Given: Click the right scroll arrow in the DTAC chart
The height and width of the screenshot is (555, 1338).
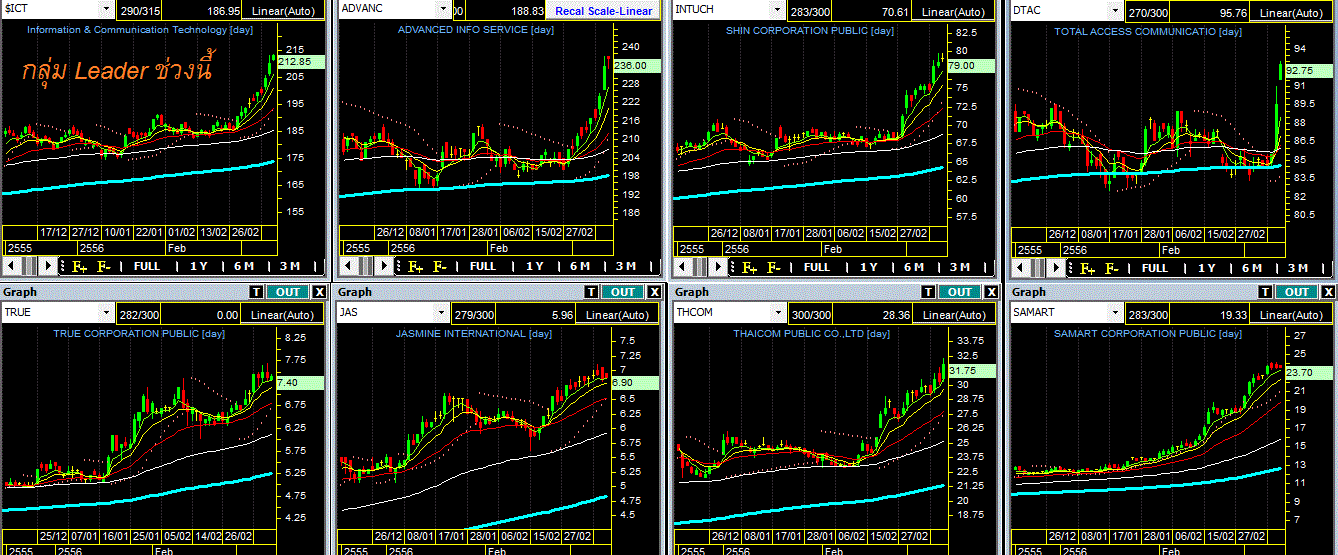Looking at the screenshot, I should tap(1056, 267).
